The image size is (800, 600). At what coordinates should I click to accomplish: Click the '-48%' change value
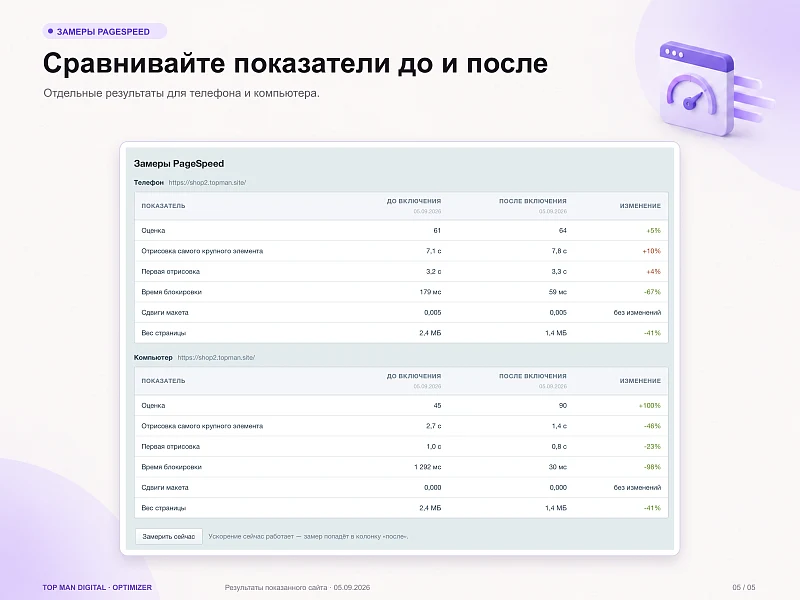pyautogui.click(x=653, y=426)
